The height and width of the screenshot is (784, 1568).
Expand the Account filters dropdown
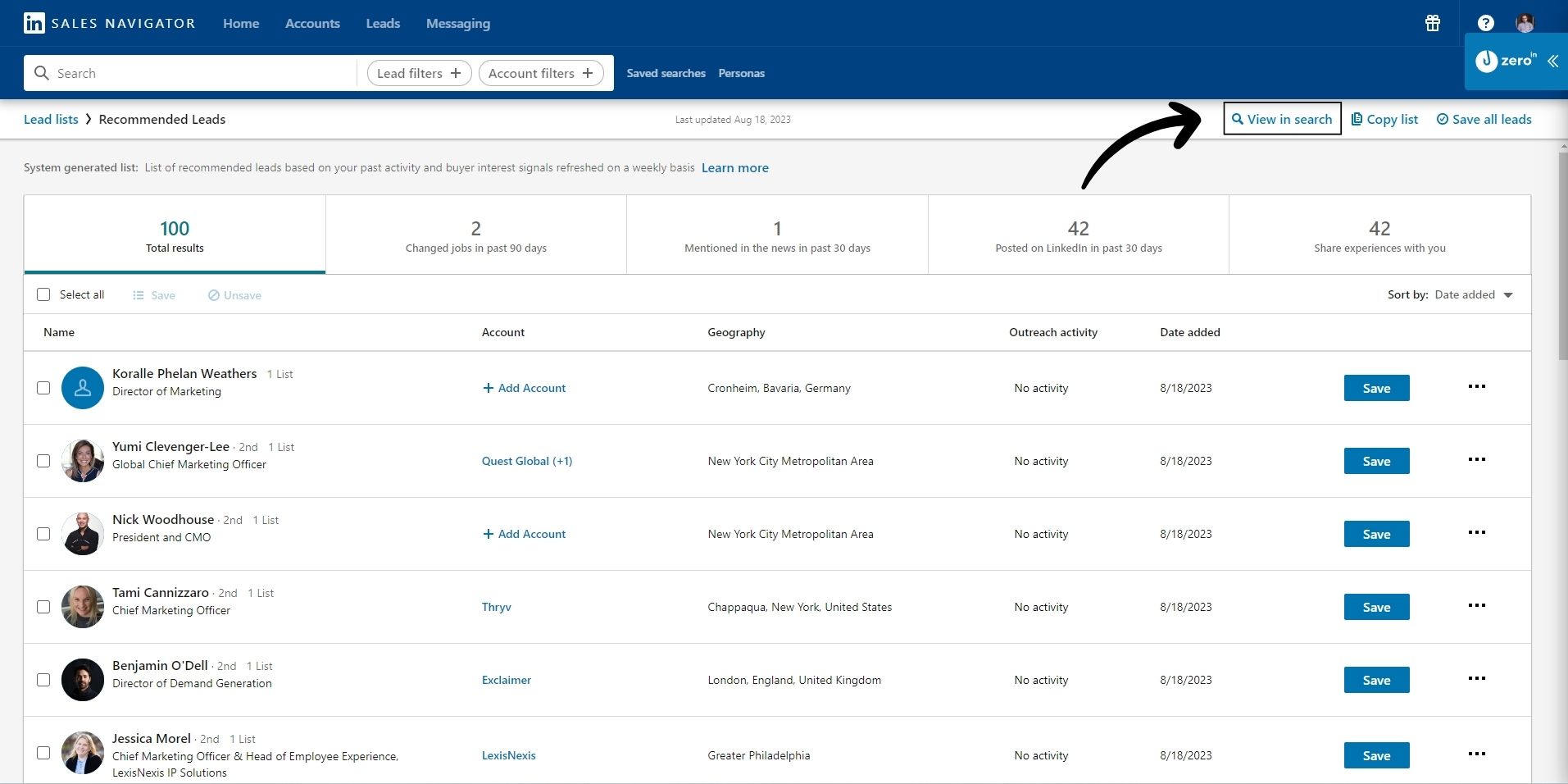point(541,73)
